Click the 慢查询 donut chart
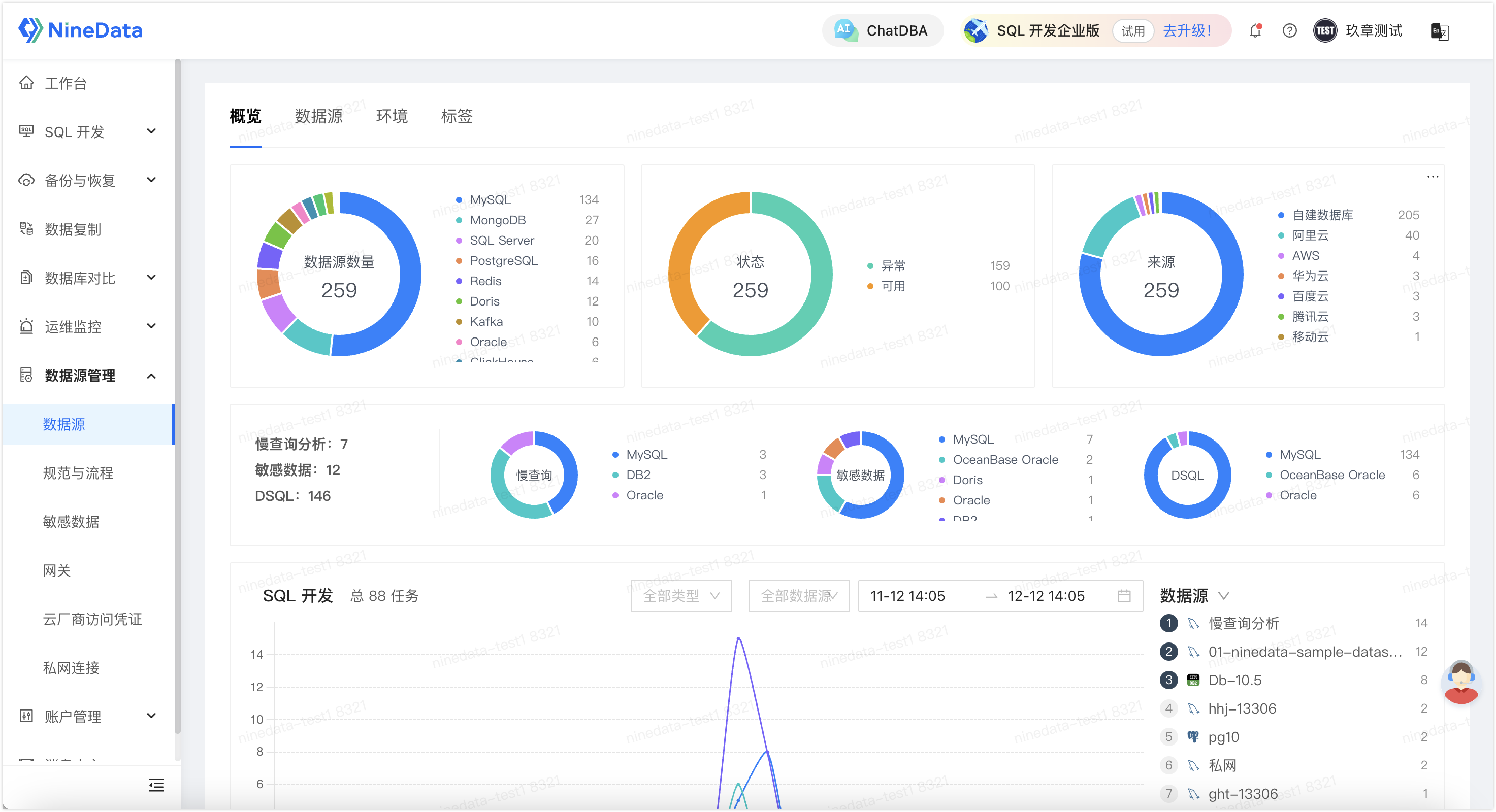This screenshot has width=1496, height=812. (x=534, y=475)
